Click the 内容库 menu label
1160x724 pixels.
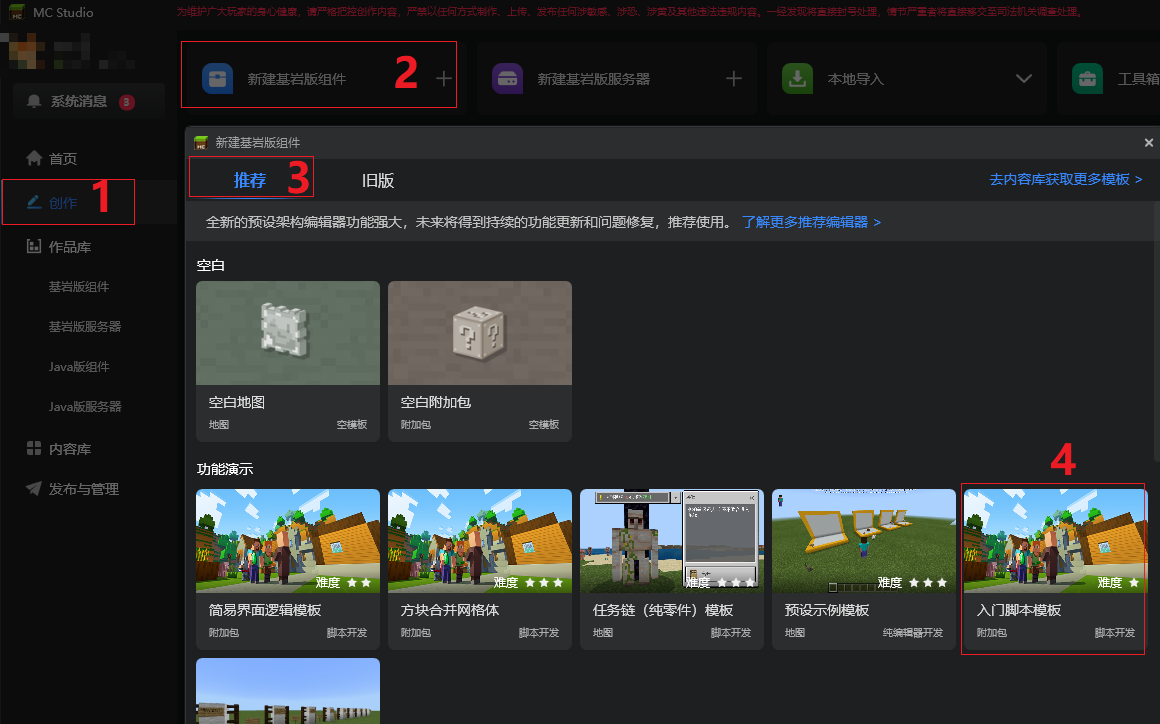coord(70,449)
